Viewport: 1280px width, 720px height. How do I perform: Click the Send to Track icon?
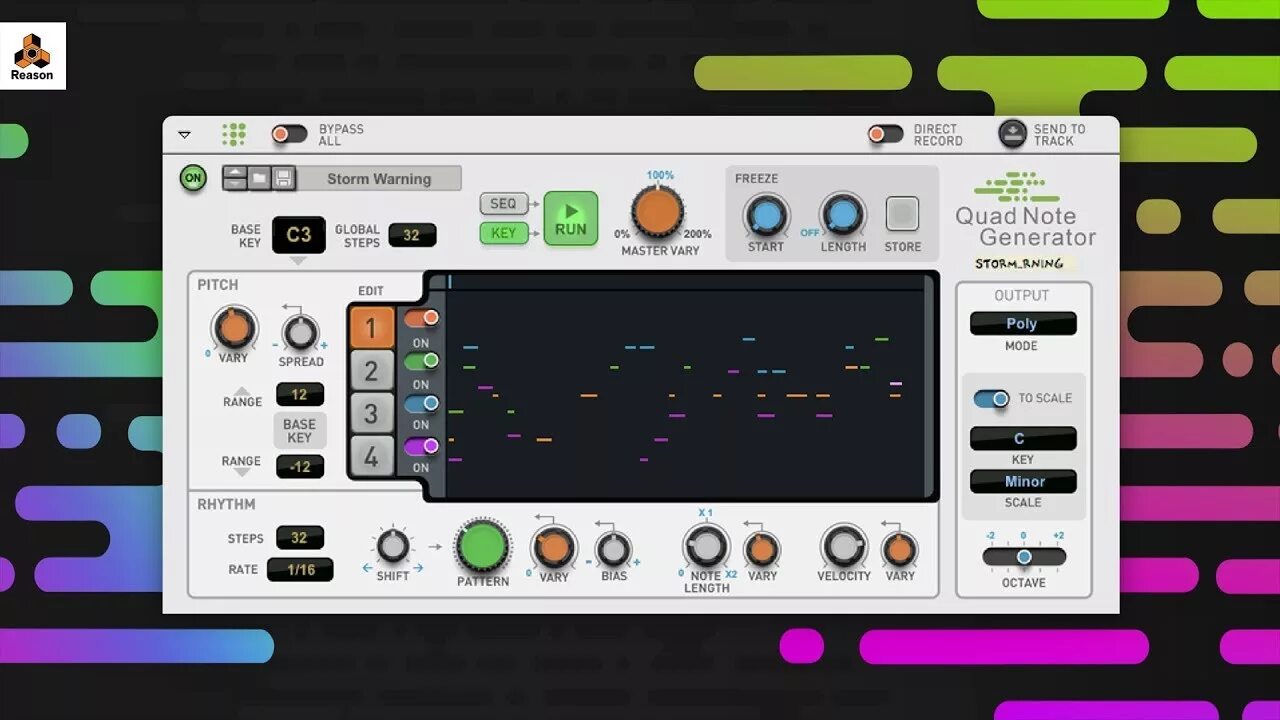[x=1013, y=134]
